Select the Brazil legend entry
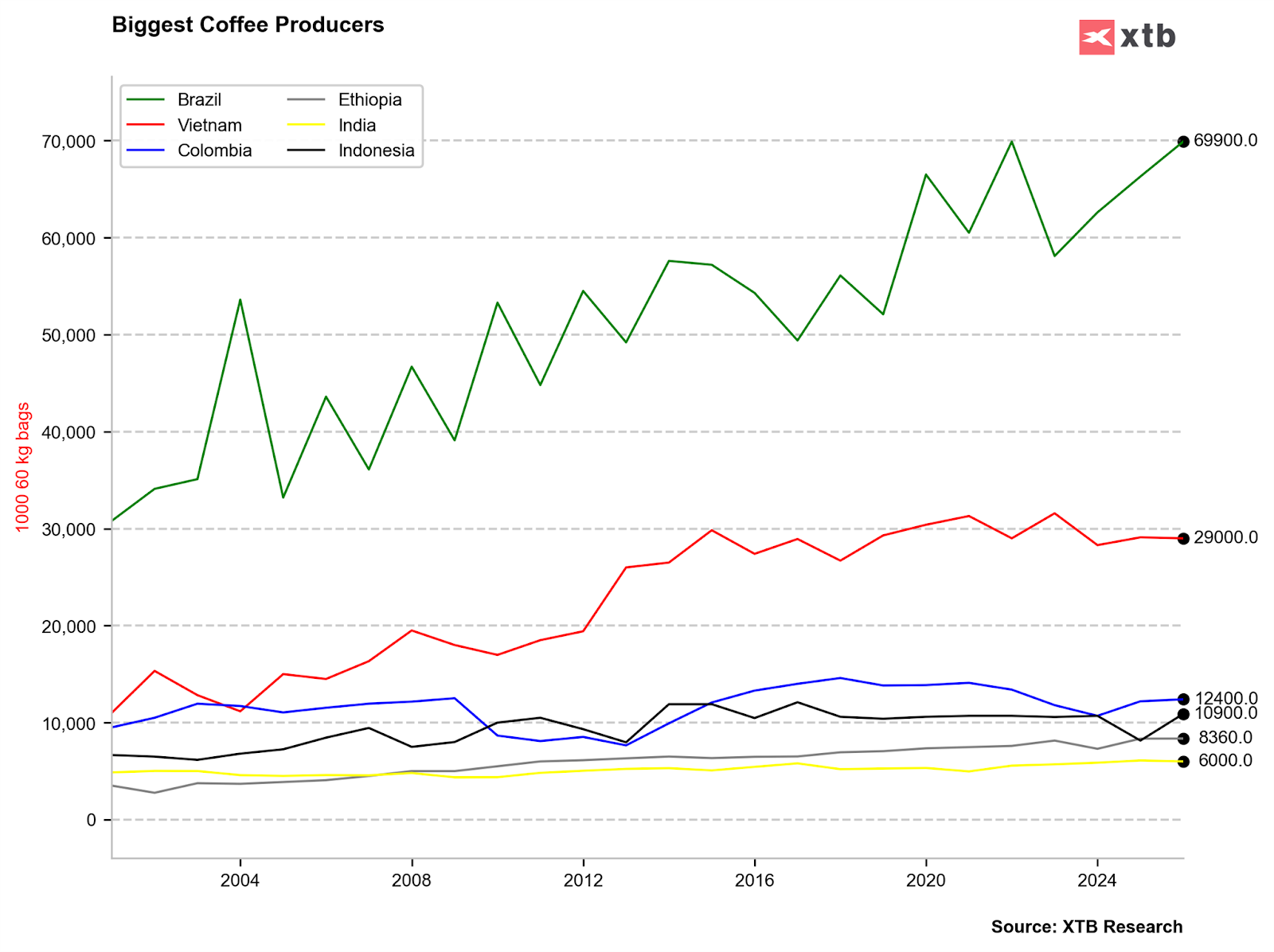Screen dimensions: 1274x952 pyautogui.click(x=174, y=99)
